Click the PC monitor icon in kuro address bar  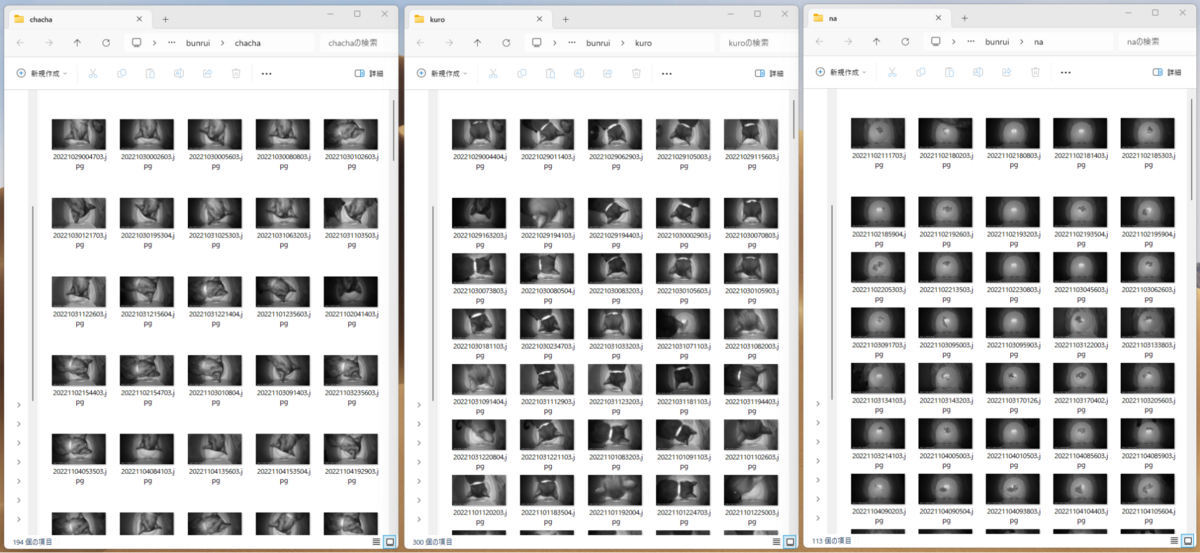tap(537, 43)
